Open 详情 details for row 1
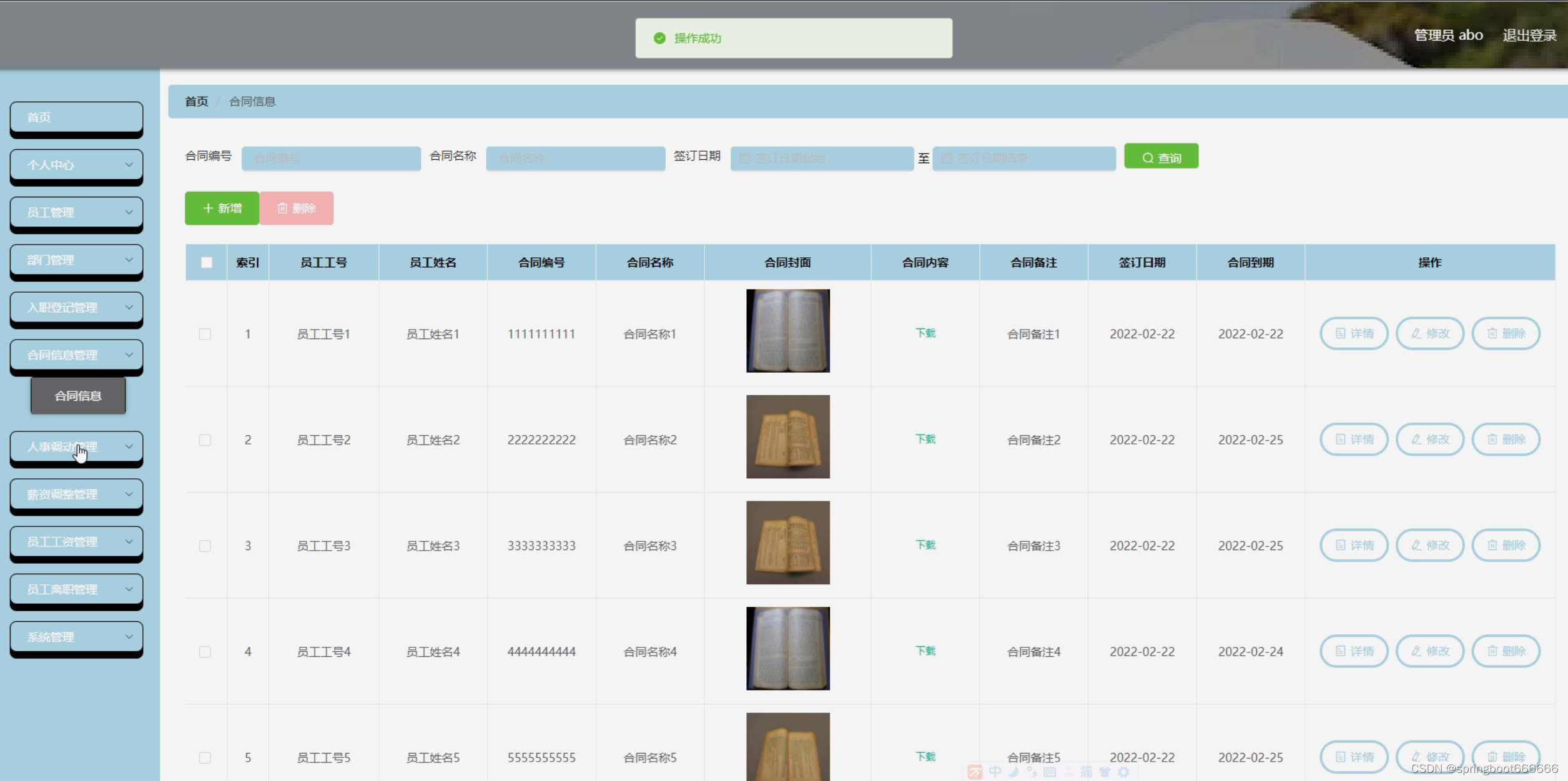1568x781 pixels. (x=1354, y=333)
